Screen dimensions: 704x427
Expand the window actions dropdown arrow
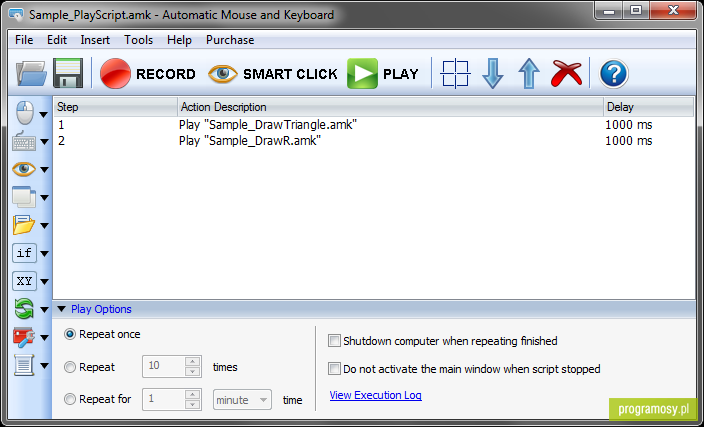pyautogui.click(x=44, y=198)
